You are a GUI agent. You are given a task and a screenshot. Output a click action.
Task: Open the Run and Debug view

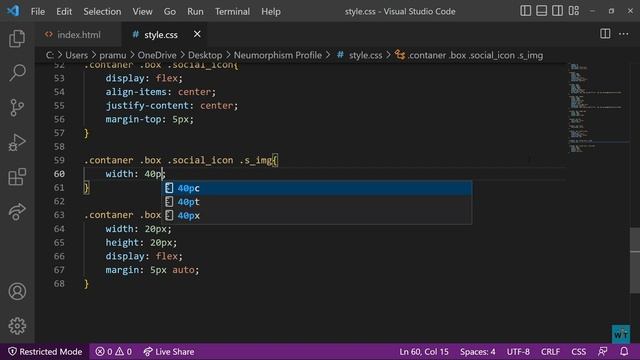(17, 142)
